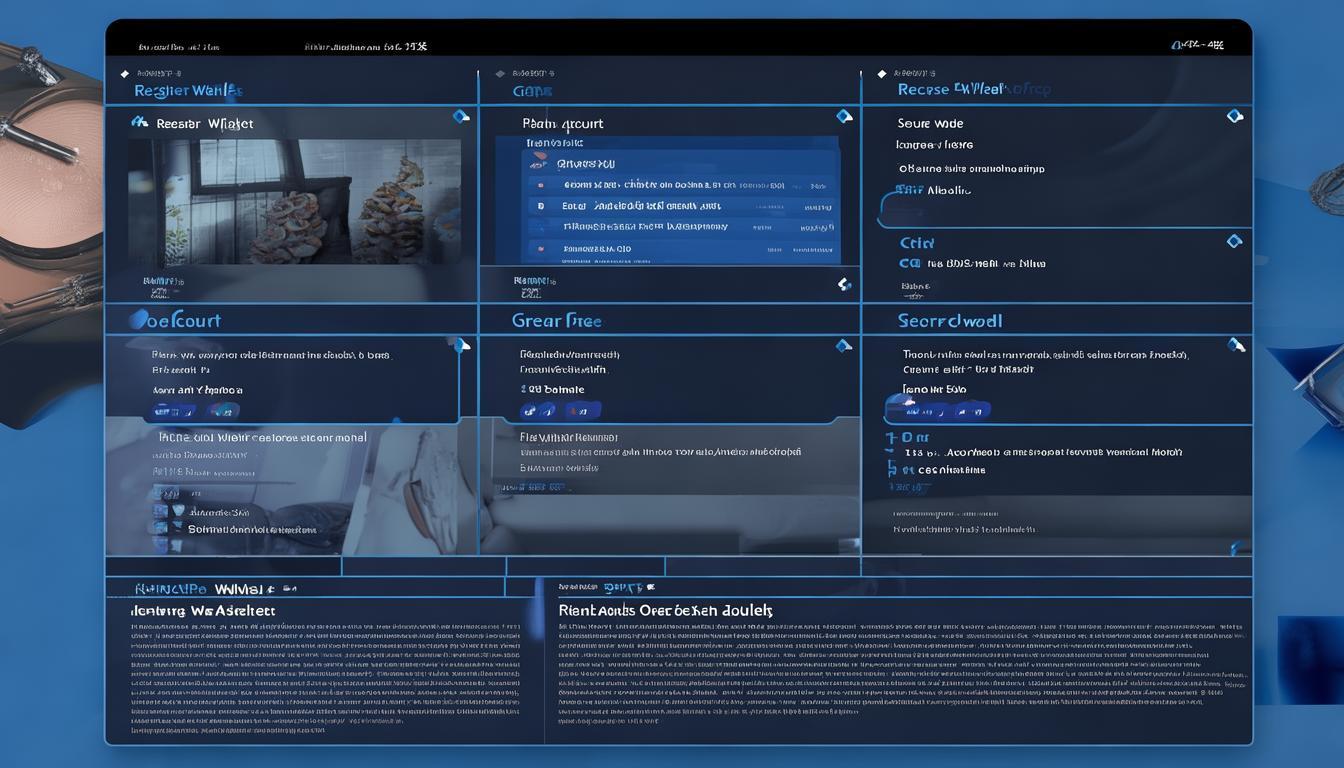Toggle the blue pill switch in Grear Free panel
The width and height of the screenshot is (1344, 768).
pyautogui.click(x=560, y=410)
